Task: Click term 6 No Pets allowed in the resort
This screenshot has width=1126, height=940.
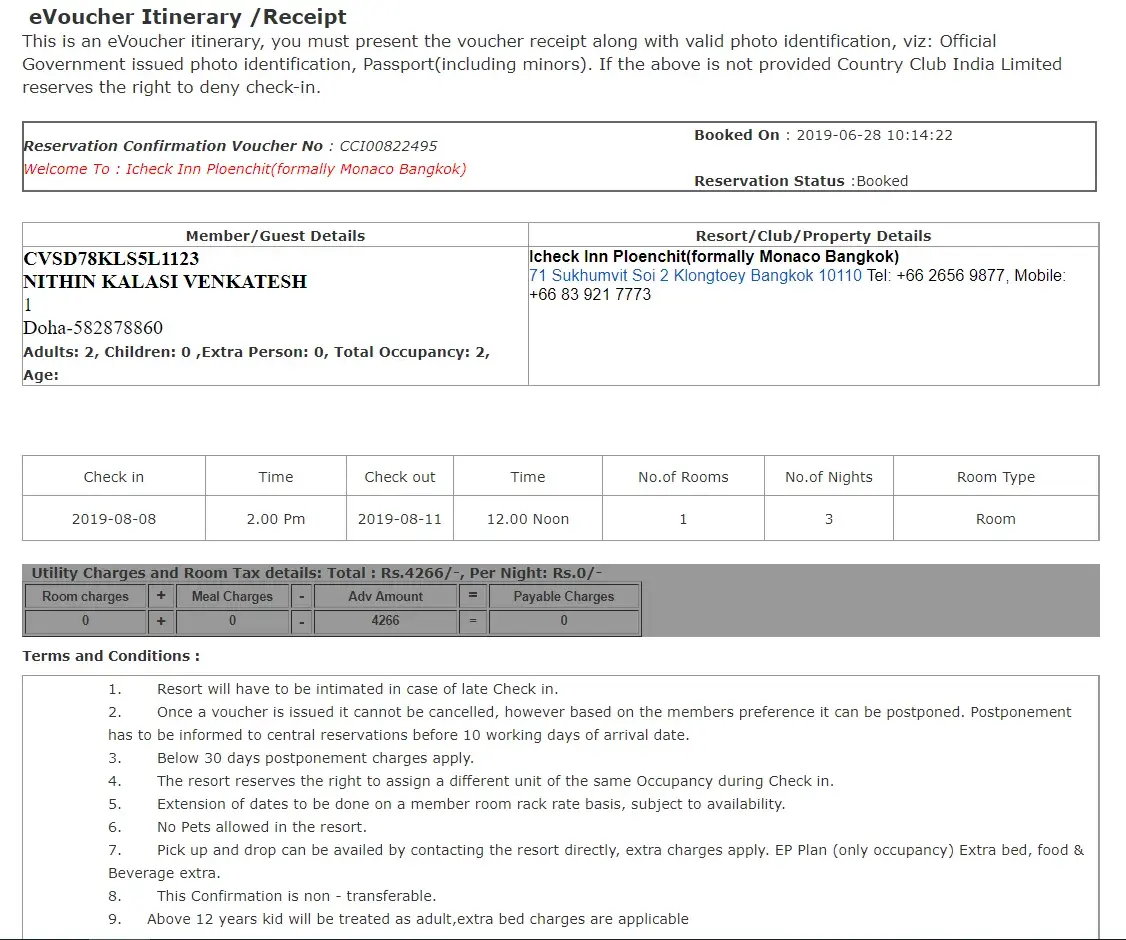Action: (x=262, y=827)
